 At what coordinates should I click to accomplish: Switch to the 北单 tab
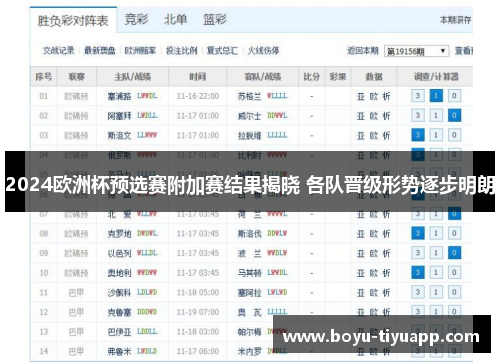tap(175, 20)
